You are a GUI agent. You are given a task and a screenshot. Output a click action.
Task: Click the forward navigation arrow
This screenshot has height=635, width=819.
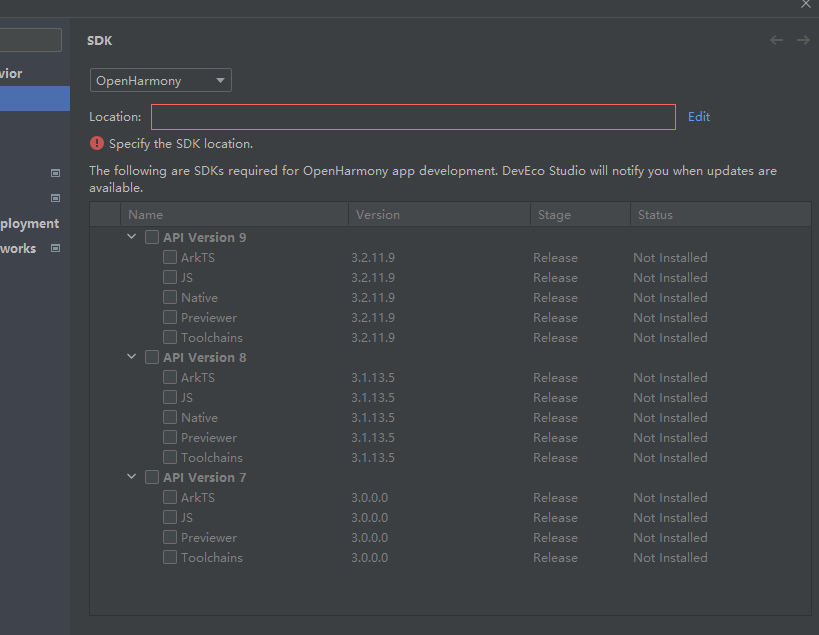[802, 40]
